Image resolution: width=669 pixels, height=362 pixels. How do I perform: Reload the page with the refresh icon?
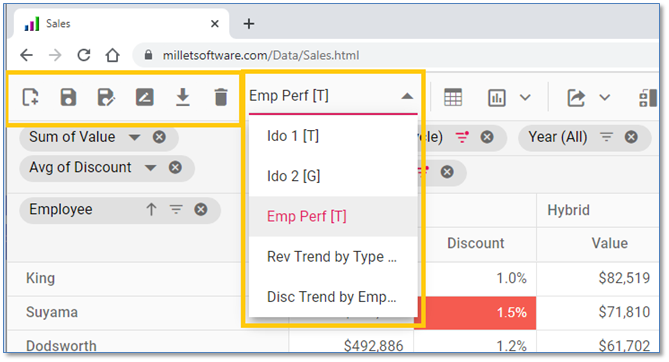pyautogui.click(x=84, y=55)
